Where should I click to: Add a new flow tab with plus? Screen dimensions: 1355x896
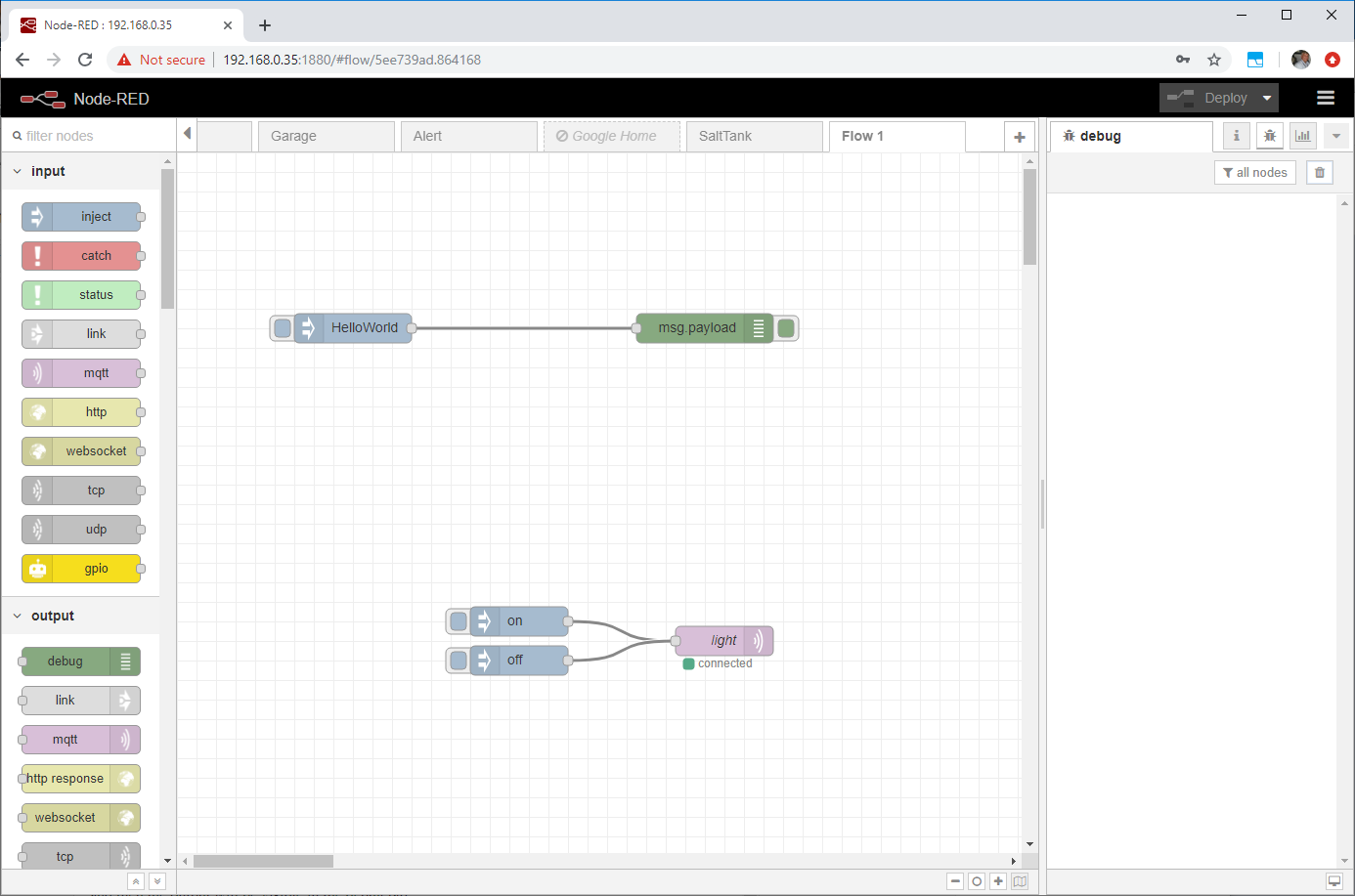click(x=1020, y=137)
